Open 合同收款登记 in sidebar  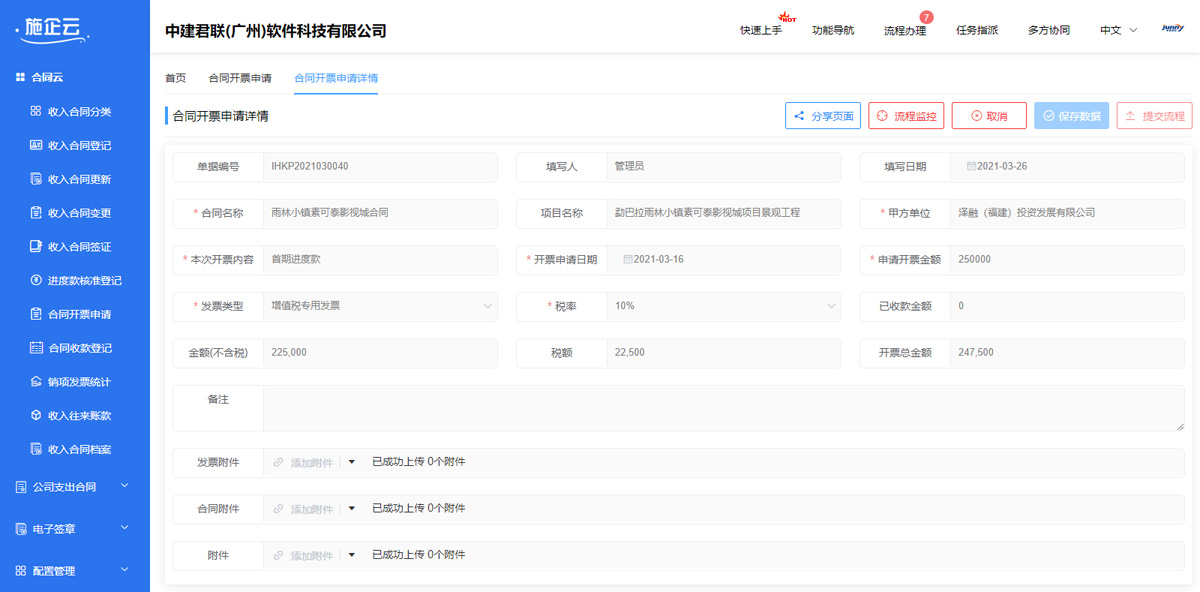(x=79, y=348)
